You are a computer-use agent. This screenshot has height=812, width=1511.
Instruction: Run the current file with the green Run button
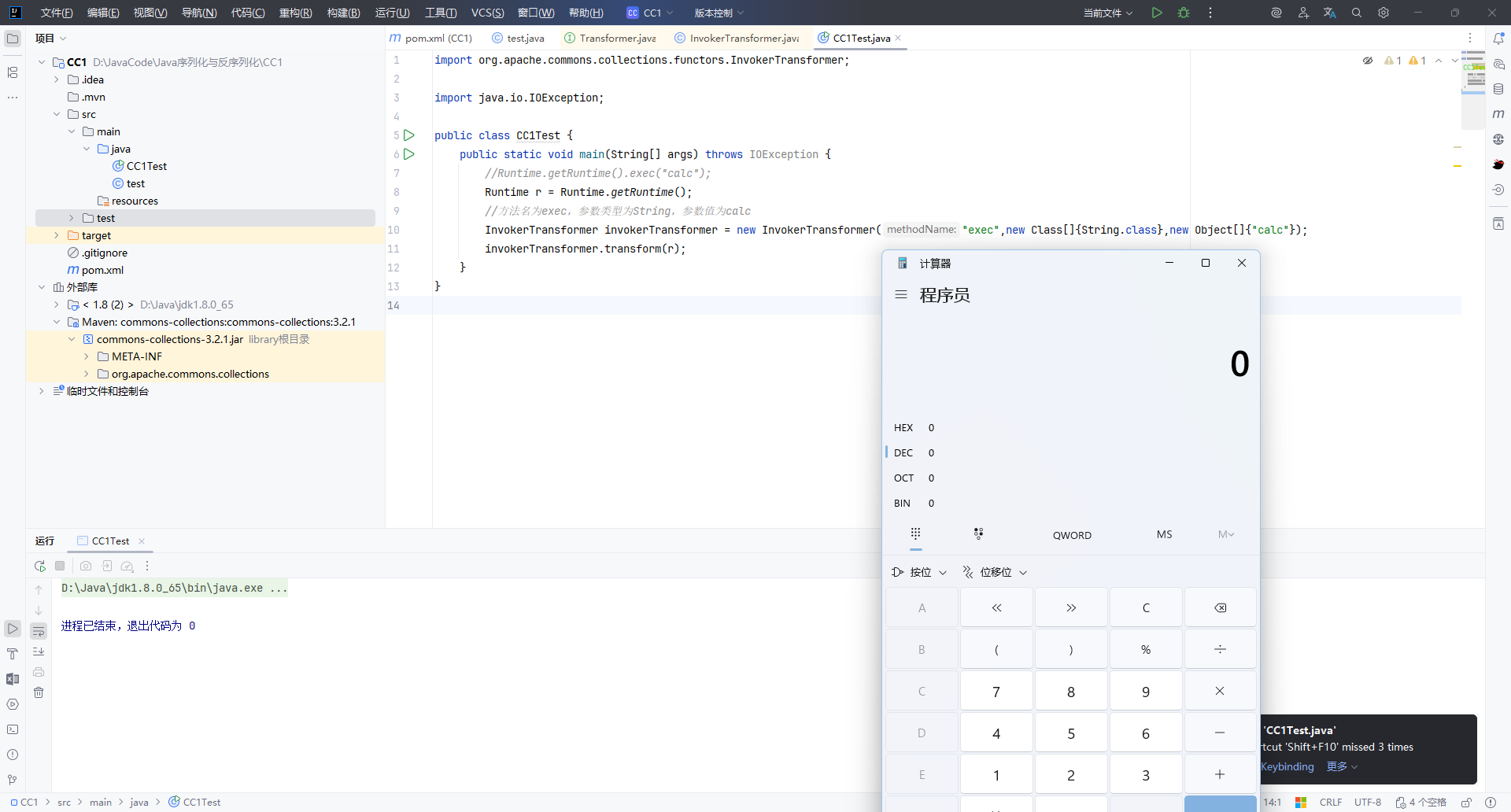(x=1156, y=13)
